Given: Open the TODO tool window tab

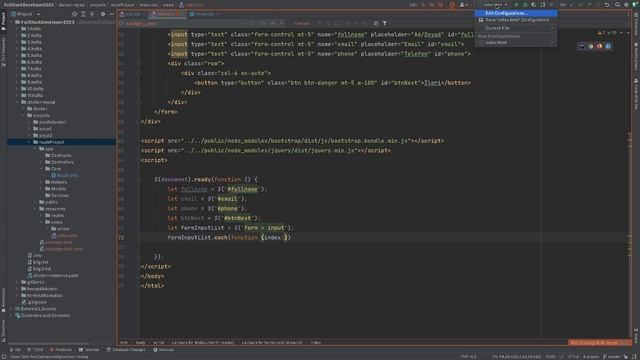Looking at the screenshot, I should coord(35,350).
